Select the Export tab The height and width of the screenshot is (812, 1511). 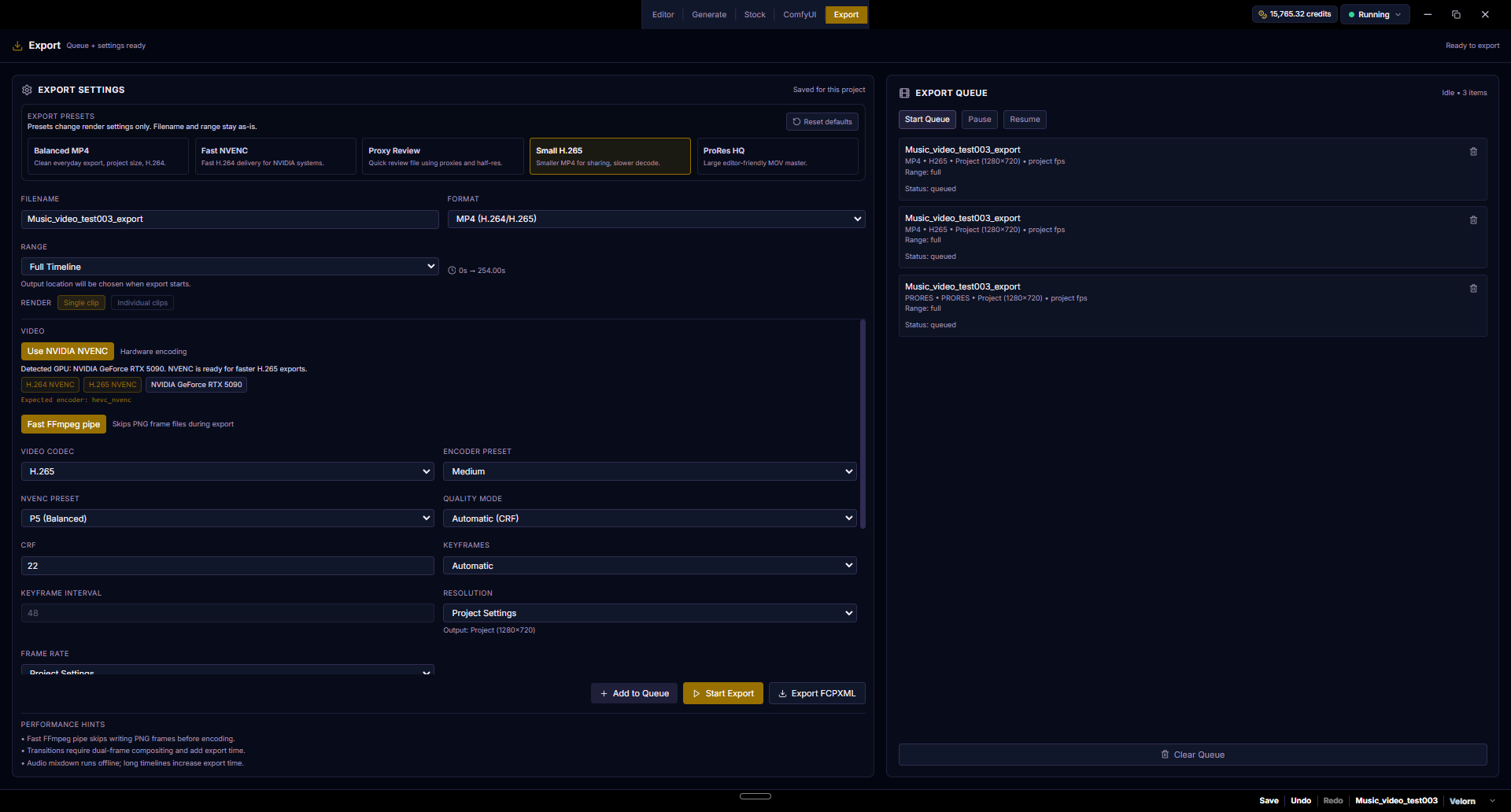pyautogui.click(x=846, y=15)
